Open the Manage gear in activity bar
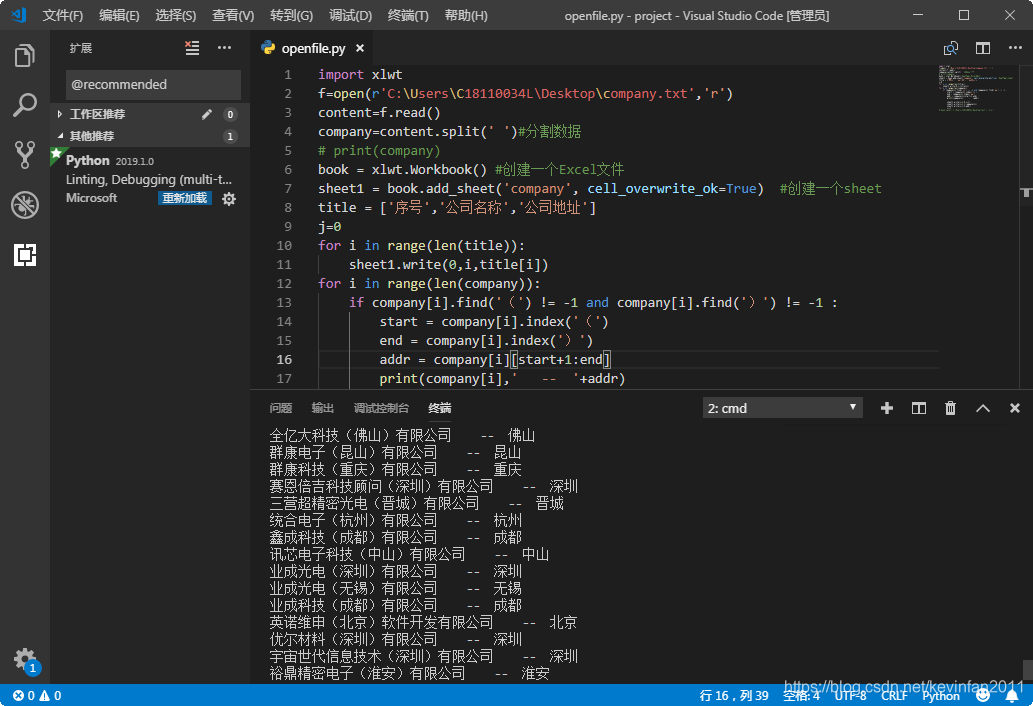This screenshot has width=1033, height=706. tap(24, 659)
